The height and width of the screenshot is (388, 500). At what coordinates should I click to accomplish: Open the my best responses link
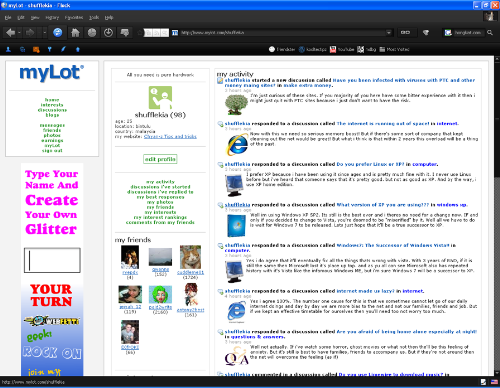point(160,197)
